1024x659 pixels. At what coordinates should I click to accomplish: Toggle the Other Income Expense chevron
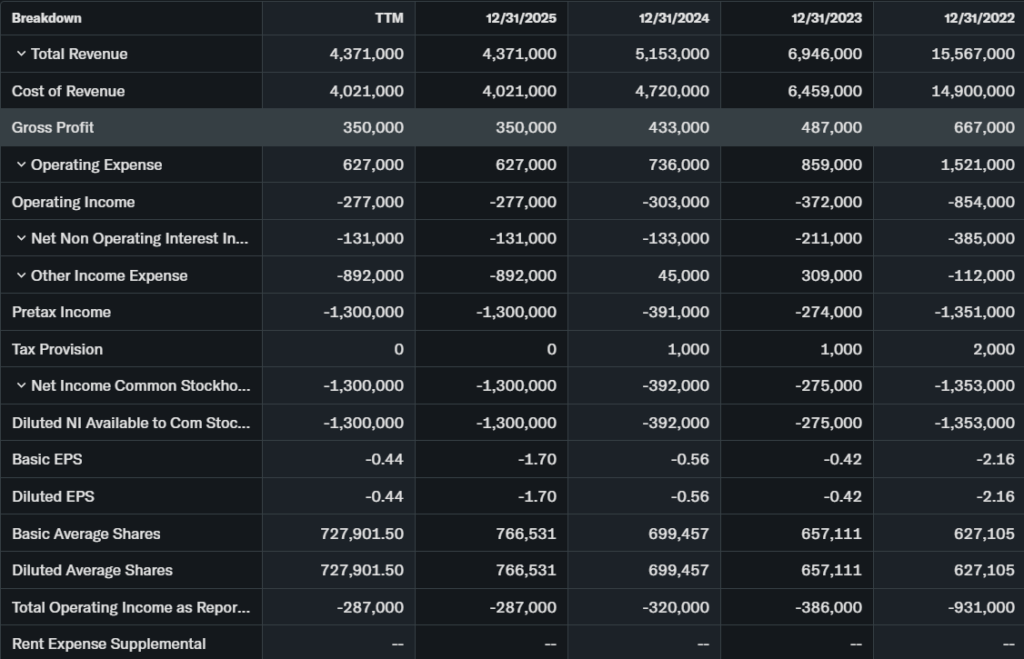point(21,276)
